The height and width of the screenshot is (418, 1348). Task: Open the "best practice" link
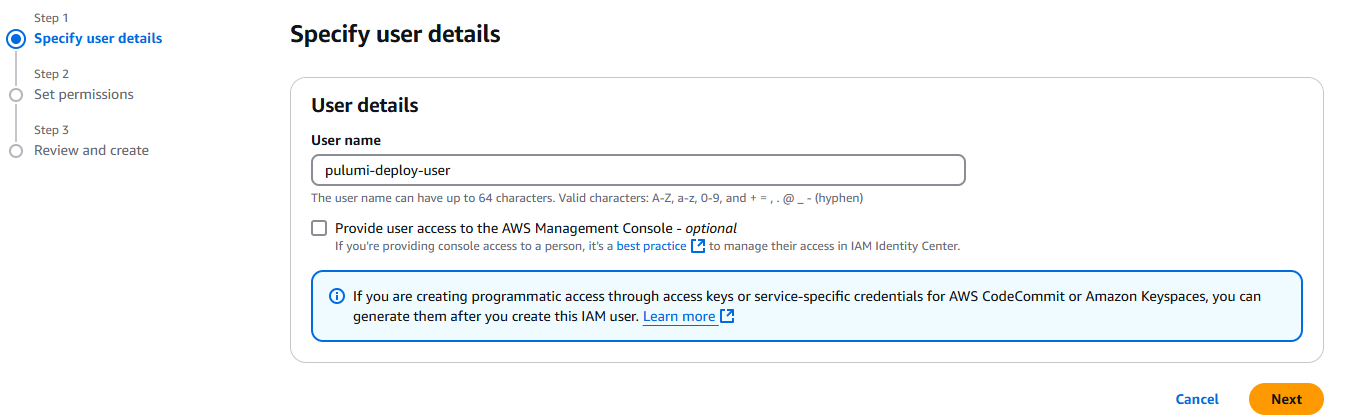tap(651, 246)
